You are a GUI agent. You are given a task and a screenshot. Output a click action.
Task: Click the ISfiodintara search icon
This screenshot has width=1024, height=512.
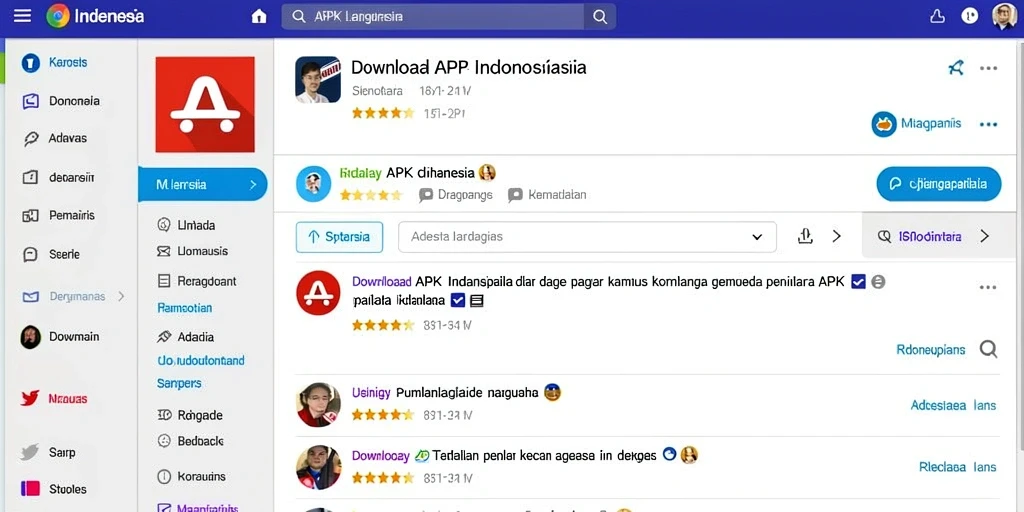[884, 236]
